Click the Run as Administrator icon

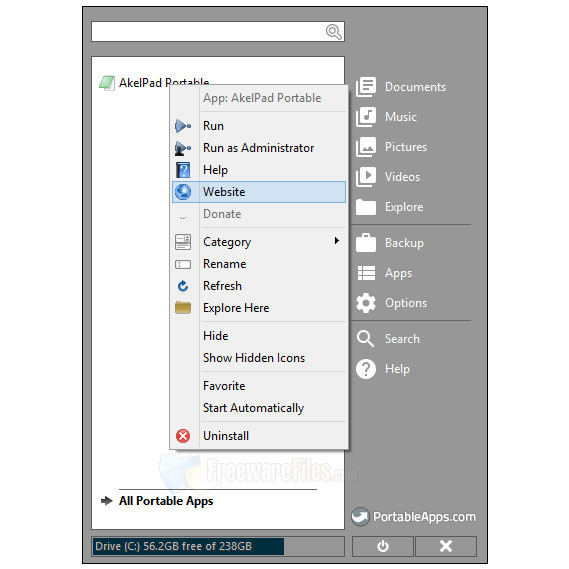183,148
